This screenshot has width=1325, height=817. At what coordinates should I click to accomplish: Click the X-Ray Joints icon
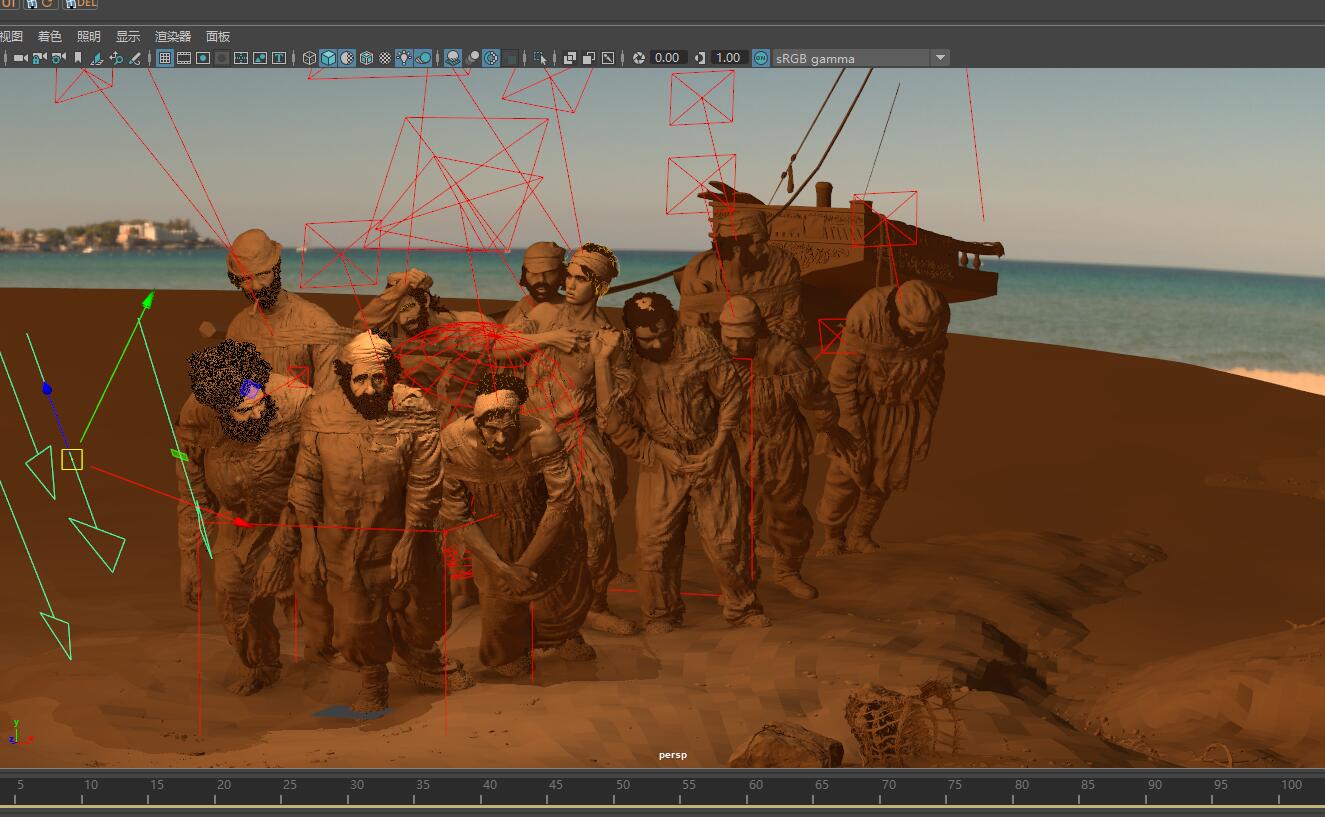tap(608, 58)
